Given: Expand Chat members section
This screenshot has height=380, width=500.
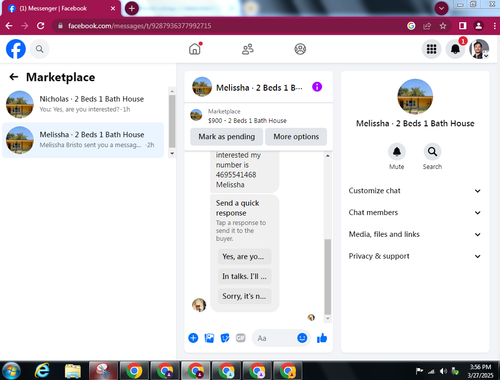Looking at the screenshot, I should click(x=415, y=212).
